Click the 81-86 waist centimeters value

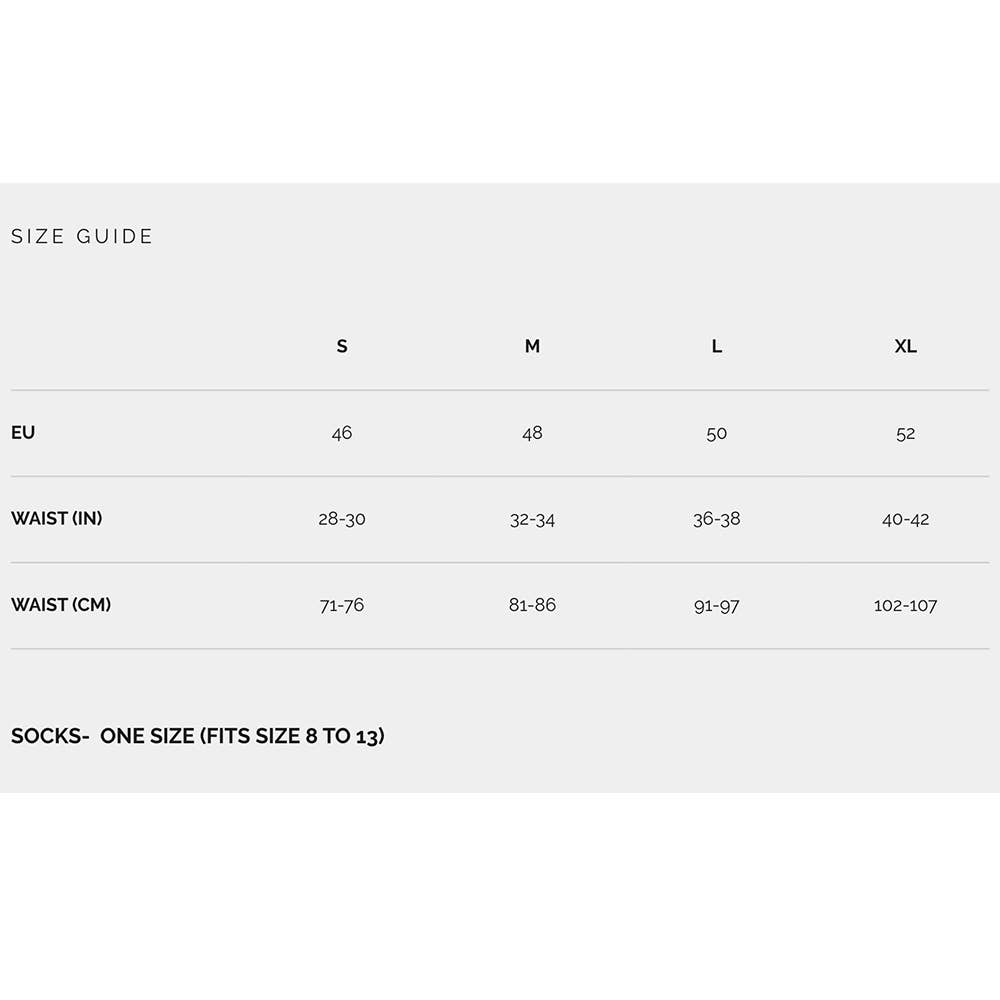(532, 606)
